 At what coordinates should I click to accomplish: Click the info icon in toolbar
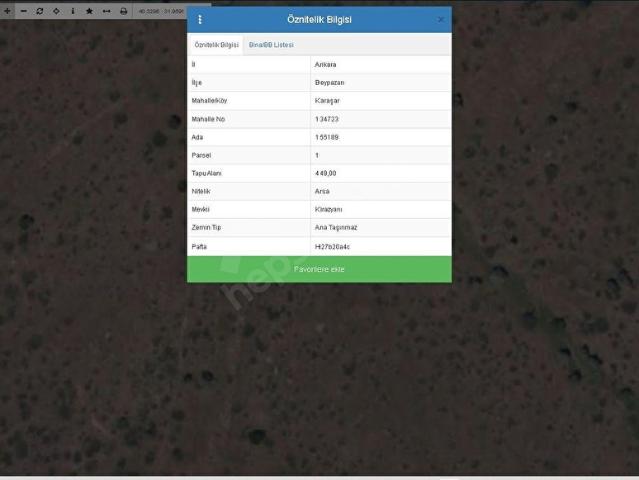pyautogui.click(x=72, y=10)
